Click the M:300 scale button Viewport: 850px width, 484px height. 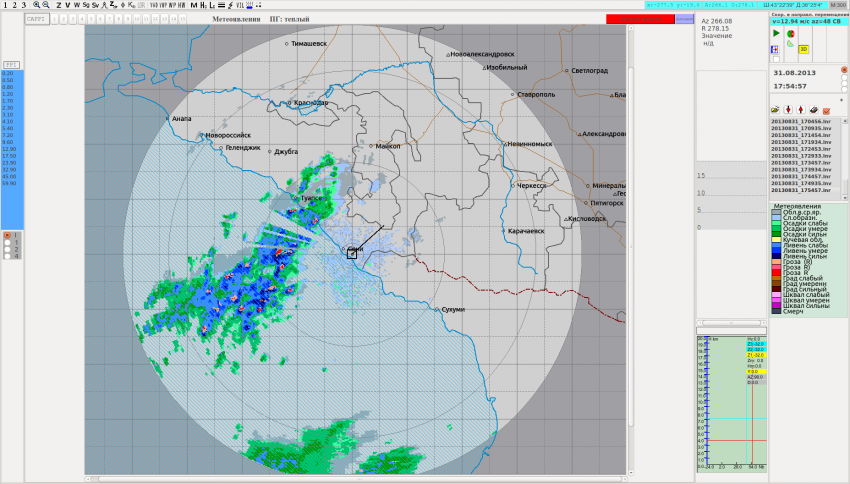pos(837,5)
